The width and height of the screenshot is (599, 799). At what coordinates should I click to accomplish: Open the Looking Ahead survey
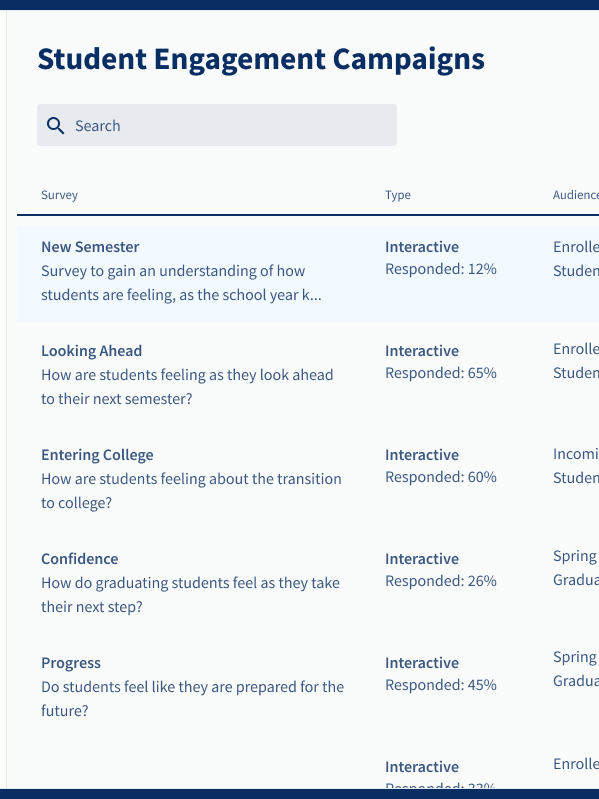[x=92, y=351]
